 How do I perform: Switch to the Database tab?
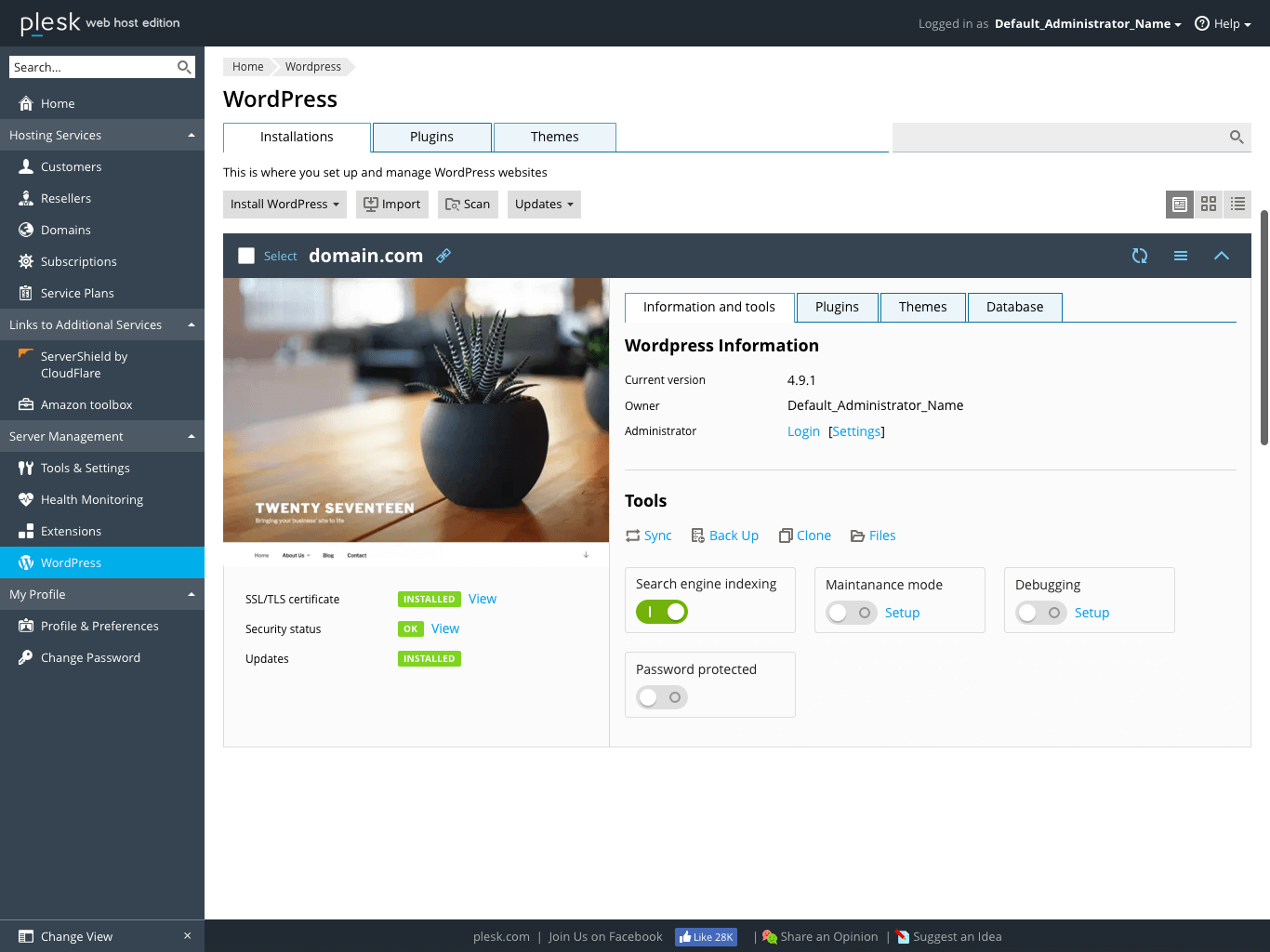pyautogui.click(x=1014, y=307)
